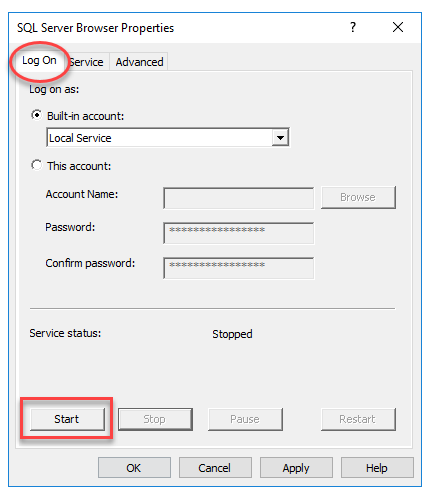Click into the Password field

238,233
